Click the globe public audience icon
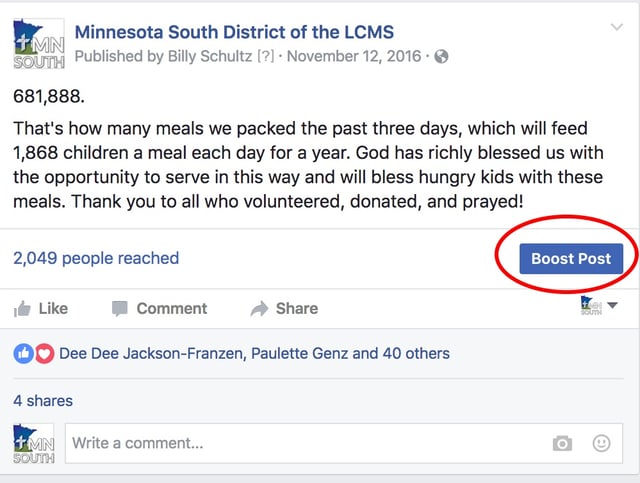Screen dimensions: 640x483 [x=441, y=56]
